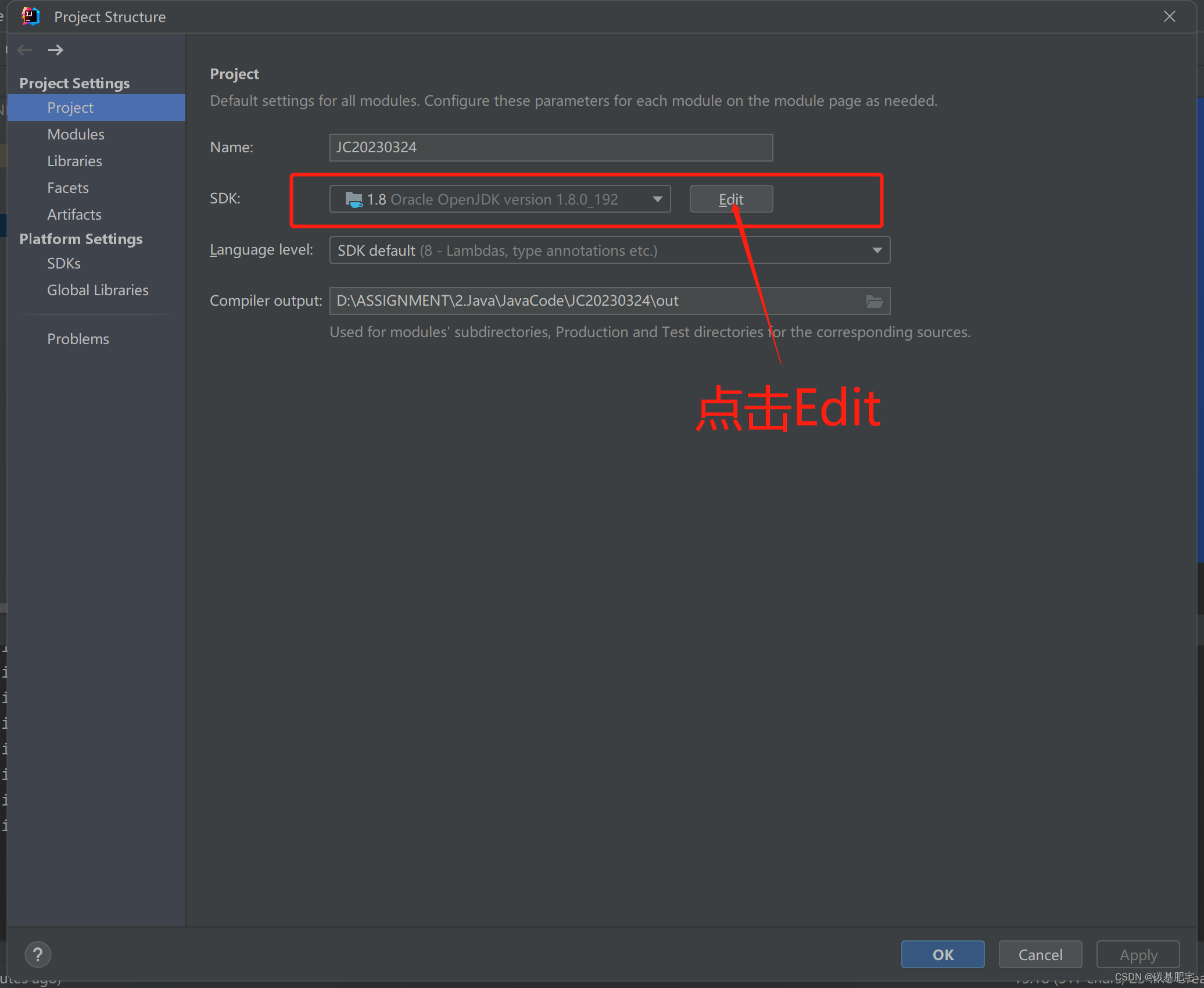The image size is (1204, 988).
Task: Click the back navigation arrow
Action: [24, 50]
